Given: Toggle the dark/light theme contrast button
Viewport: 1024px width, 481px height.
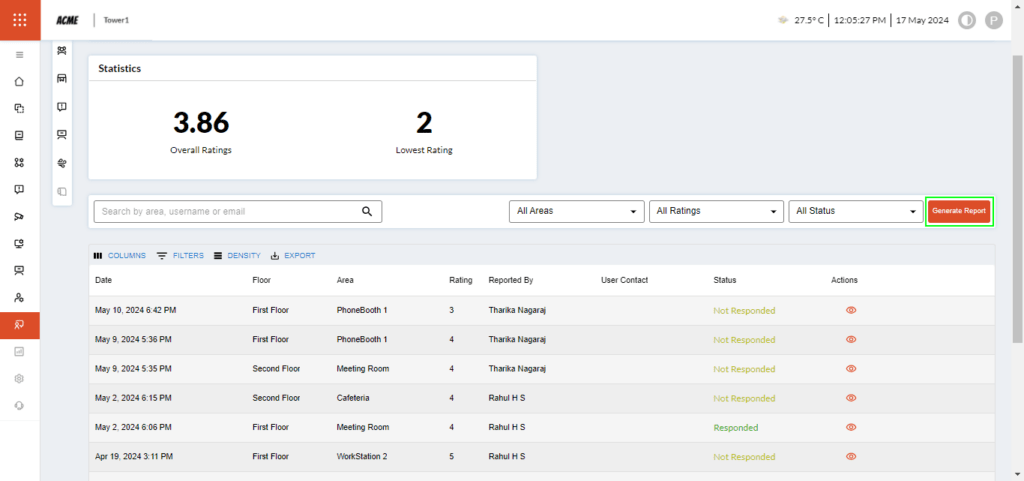Looking at the screenshot, I should click(x=966, y=20).
